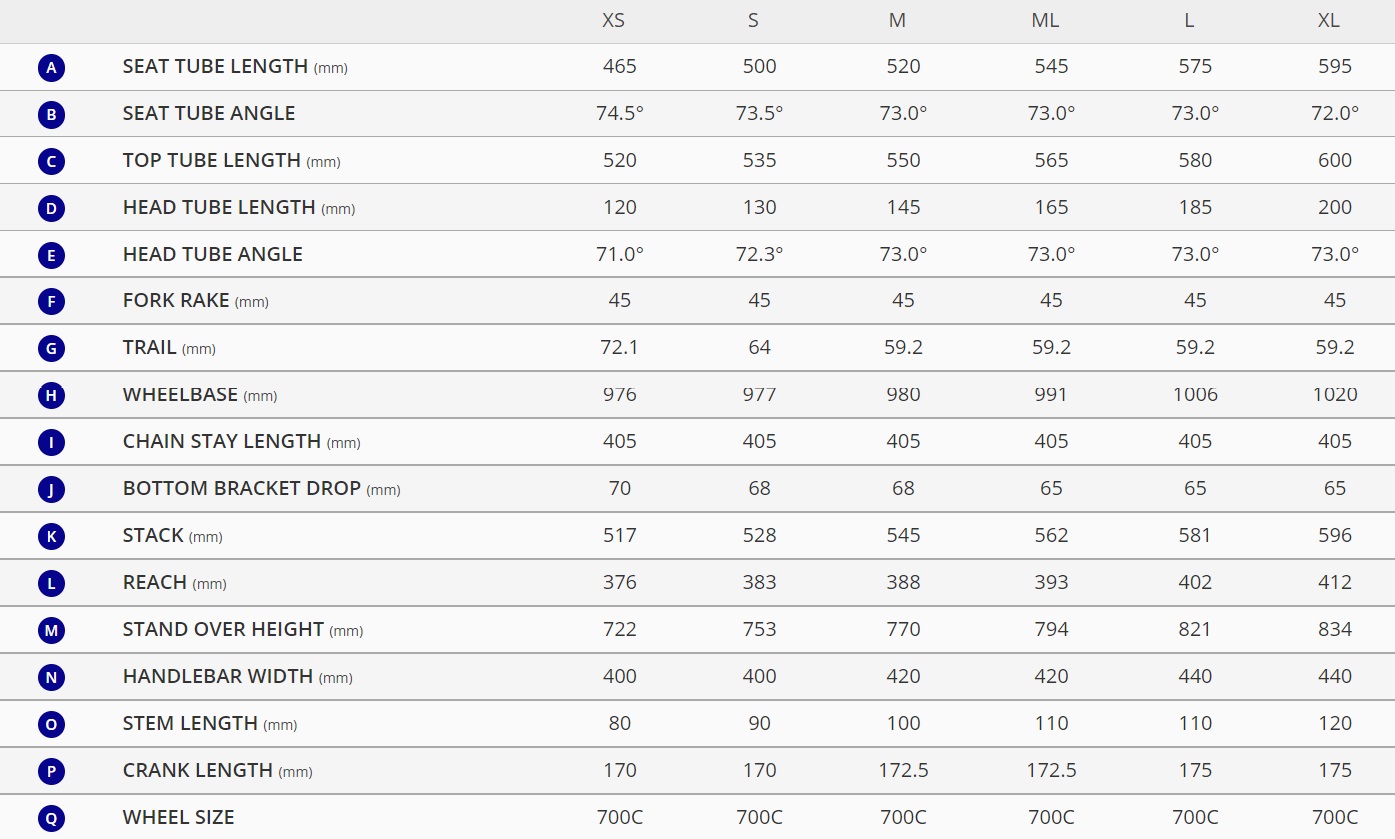Select the G badge next to Trail
Image resolution: width=1395 pixels, height=839 pixels.
point(51,349)
